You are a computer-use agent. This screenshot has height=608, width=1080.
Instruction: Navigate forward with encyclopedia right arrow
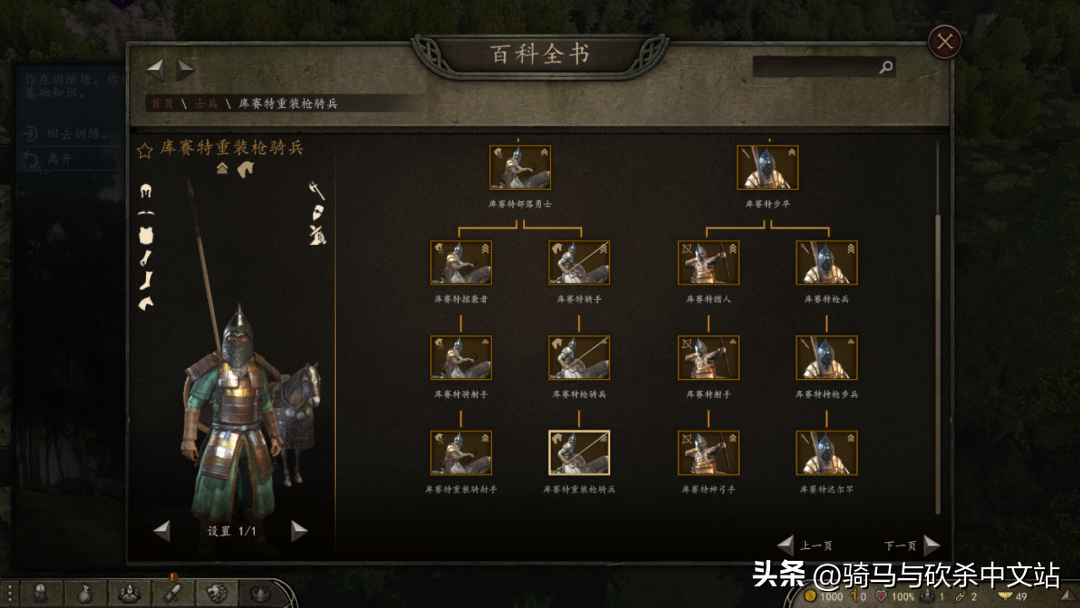pyautogui.click(x=186, y=69)
